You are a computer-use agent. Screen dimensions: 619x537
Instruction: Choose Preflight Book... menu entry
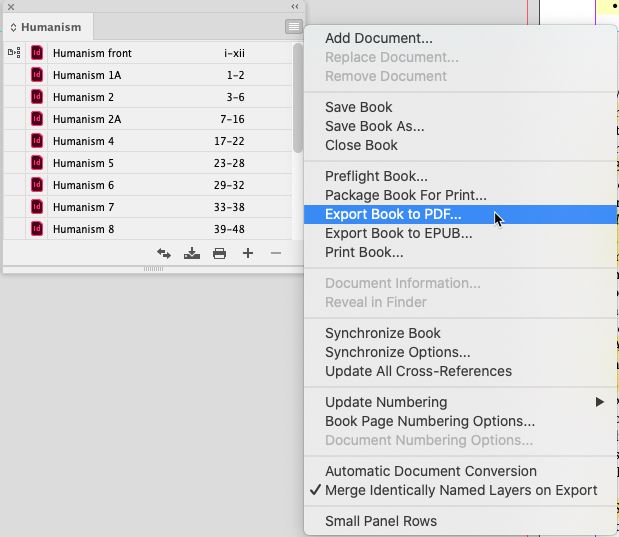(461, 176)
